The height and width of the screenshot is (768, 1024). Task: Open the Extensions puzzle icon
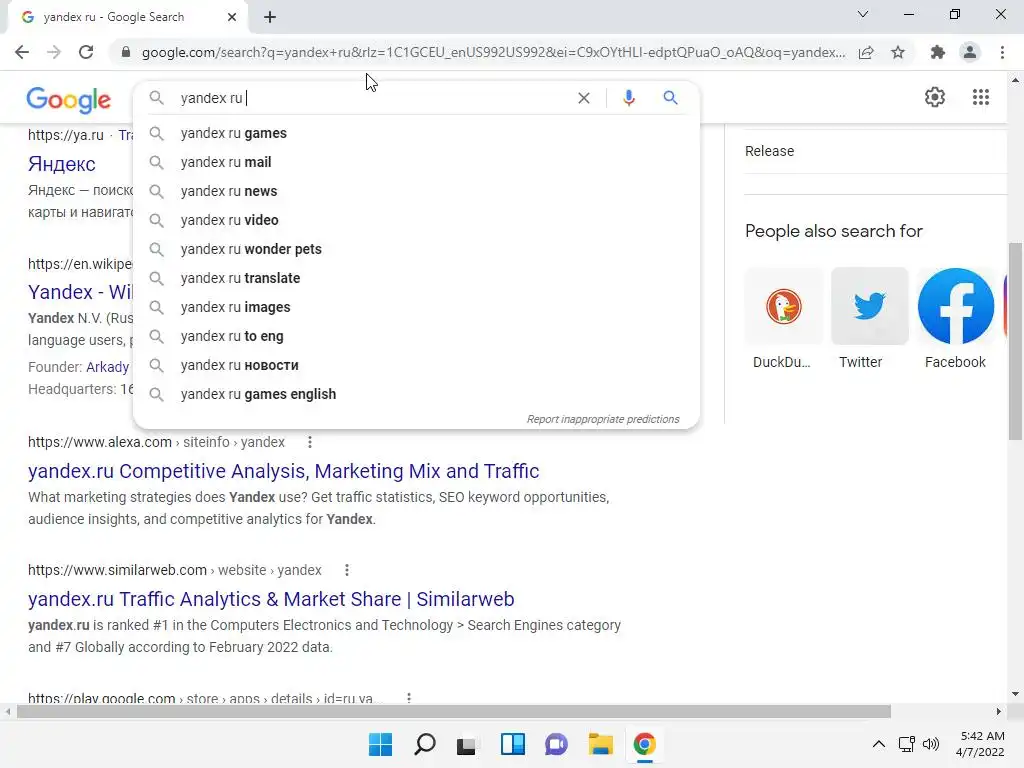938,52
